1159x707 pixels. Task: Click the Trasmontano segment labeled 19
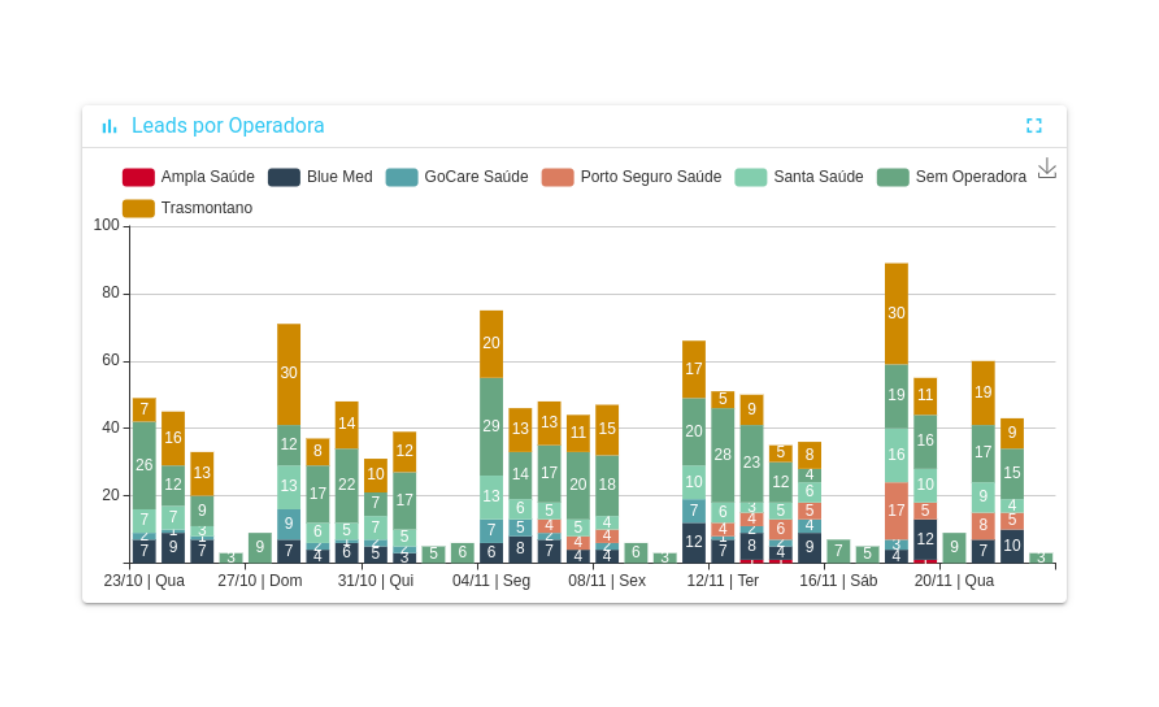(x=983, y=393)
